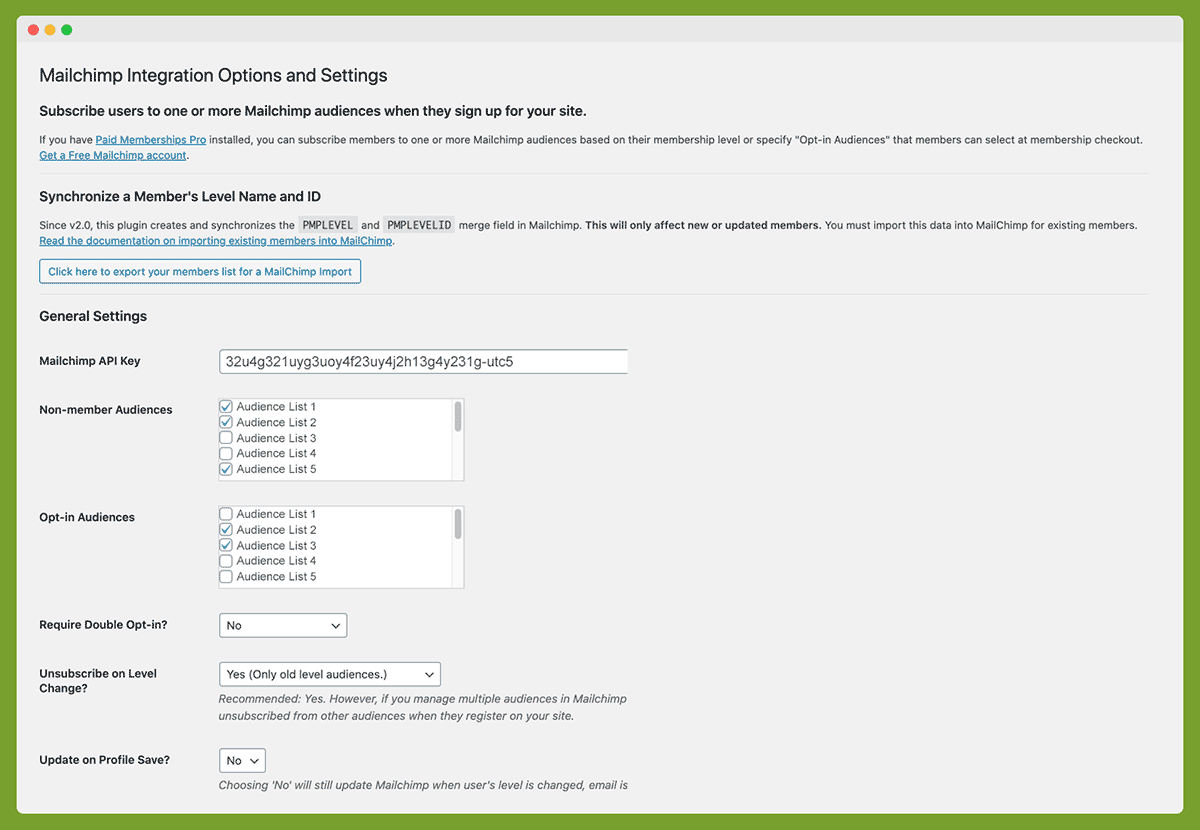Click the Mailchimp API Key label
This screenshot has height=830, width=1200.
click(90, 361)
